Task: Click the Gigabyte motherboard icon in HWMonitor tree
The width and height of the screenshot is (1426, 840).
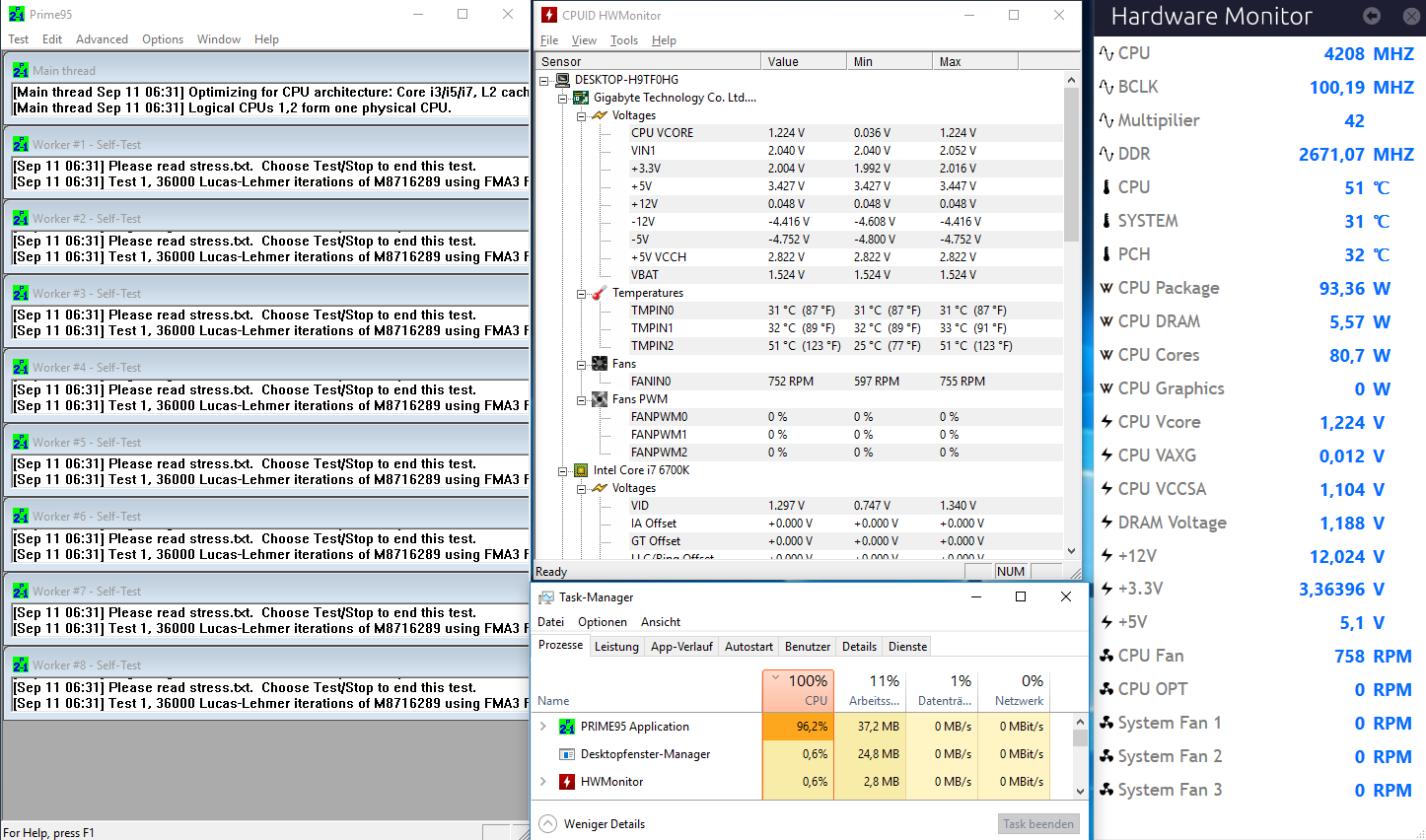Action: pos(581,98)
